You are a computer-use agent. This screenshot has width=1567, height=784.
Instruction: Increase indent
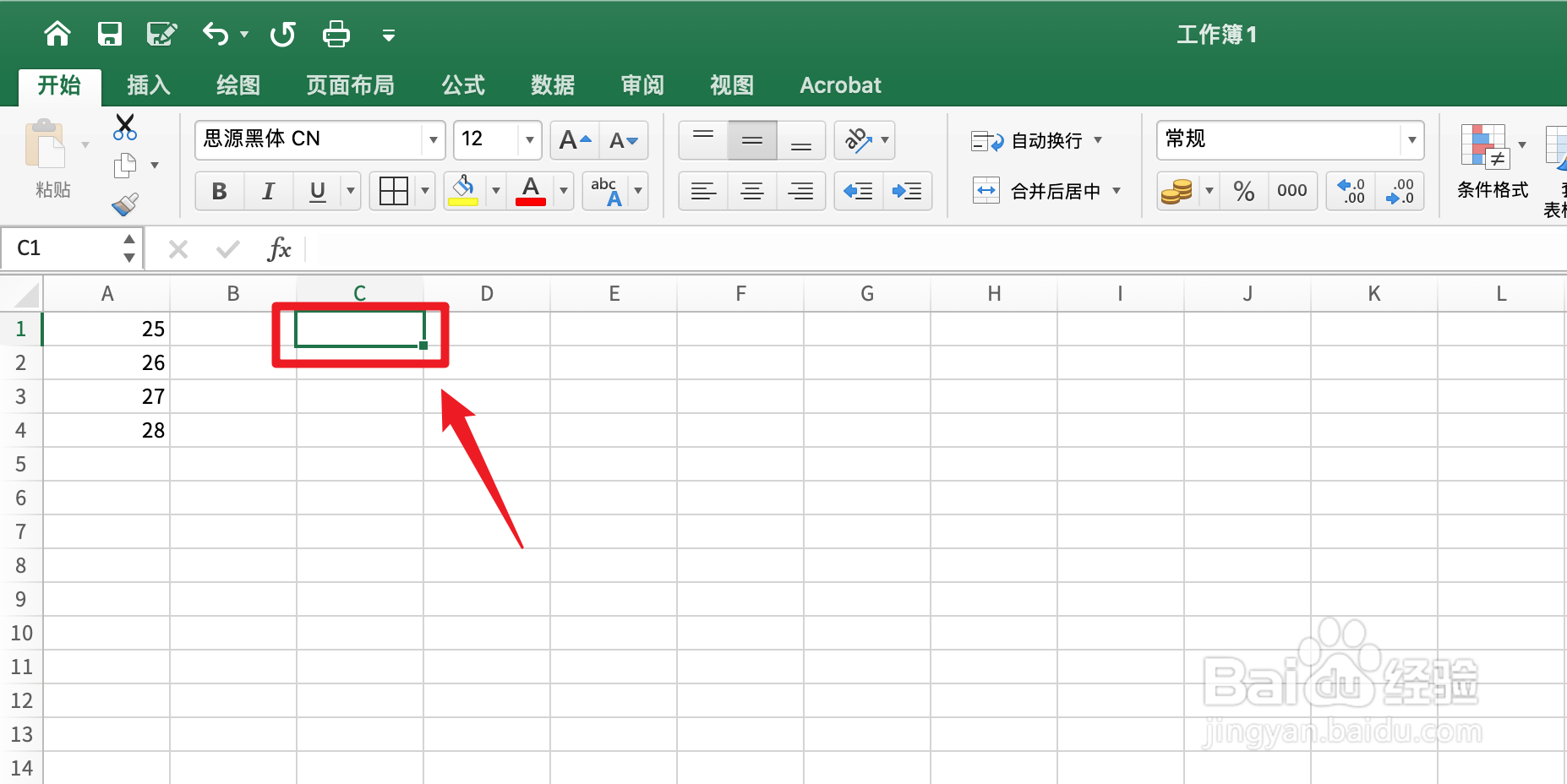coord(908,191)
